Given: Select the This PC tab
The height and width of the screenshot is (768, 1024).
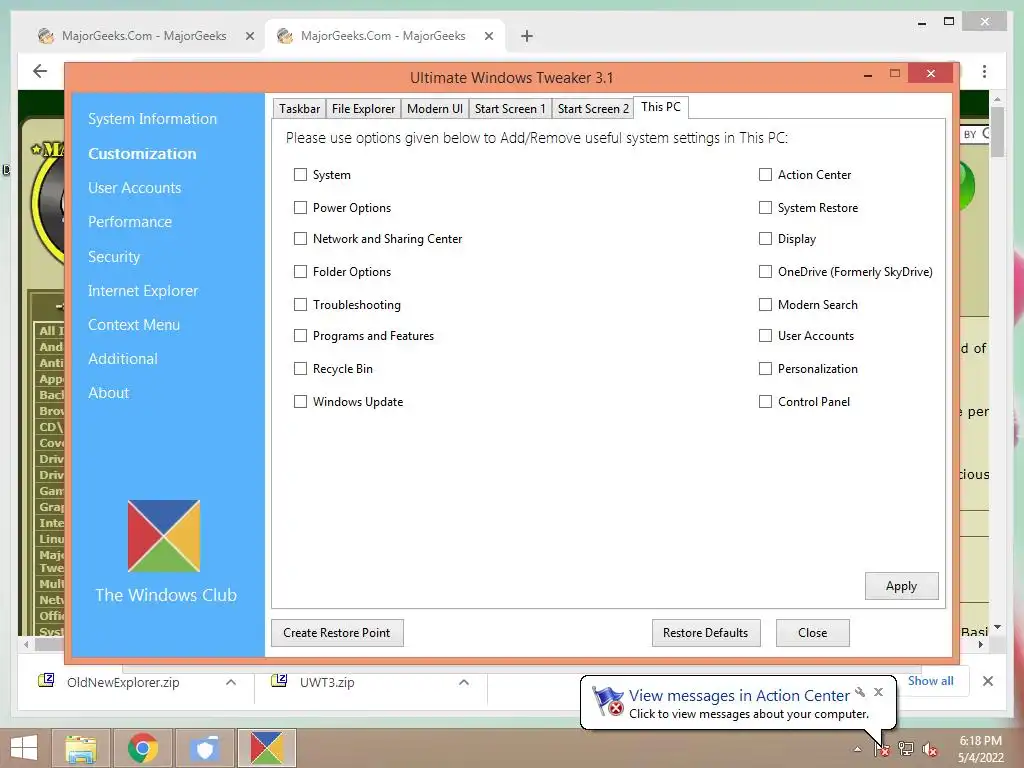Looking at the screenshot, I should (661, 107).
